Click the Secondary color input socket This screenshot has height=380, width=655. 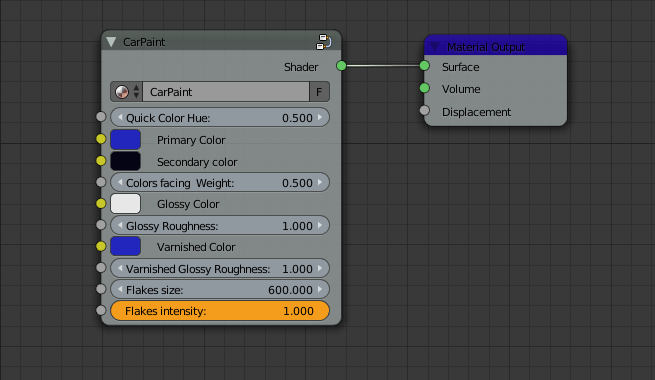[101, 160]
